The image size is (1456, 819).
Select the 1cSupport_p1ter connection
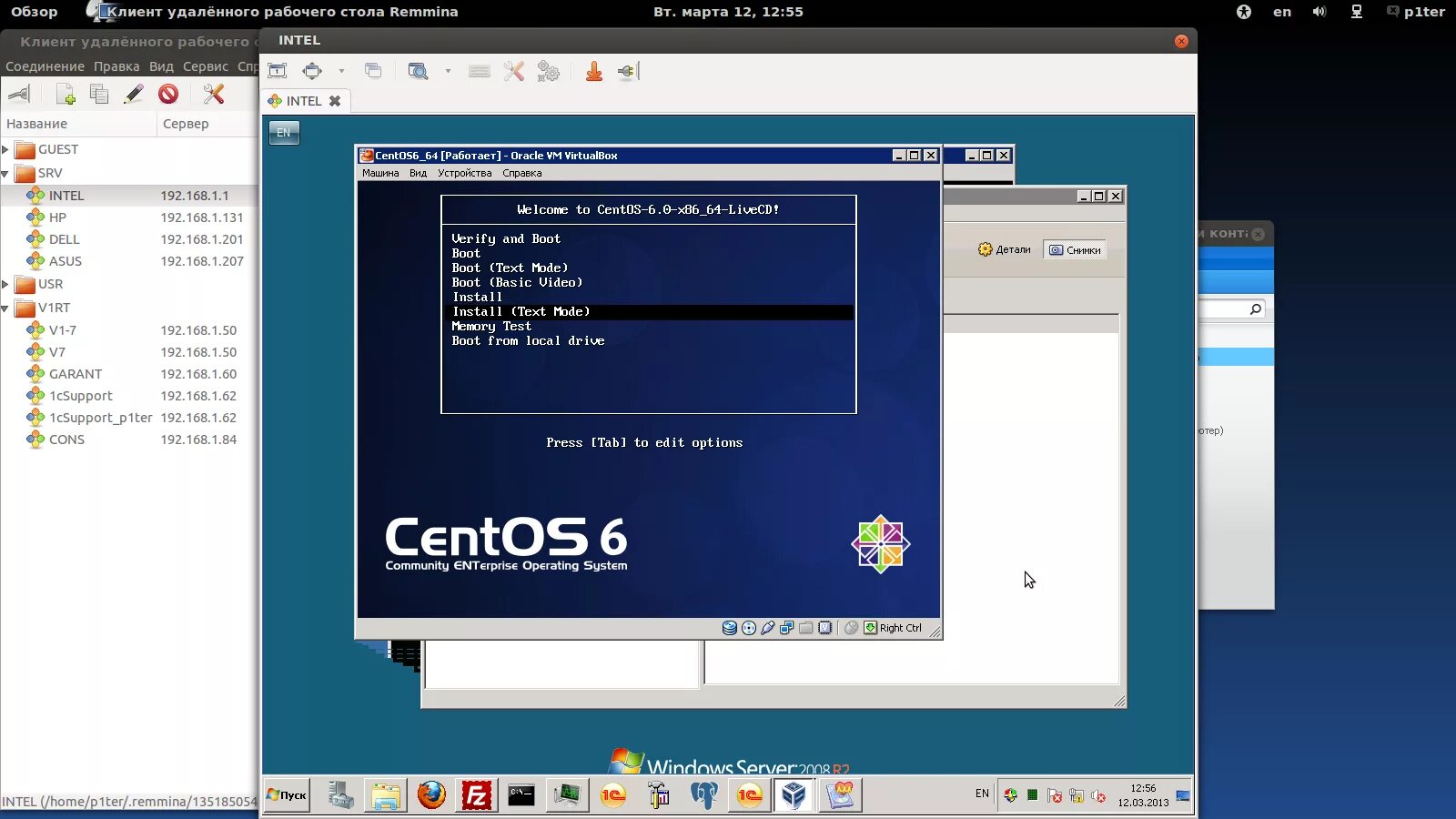point(129,418)
